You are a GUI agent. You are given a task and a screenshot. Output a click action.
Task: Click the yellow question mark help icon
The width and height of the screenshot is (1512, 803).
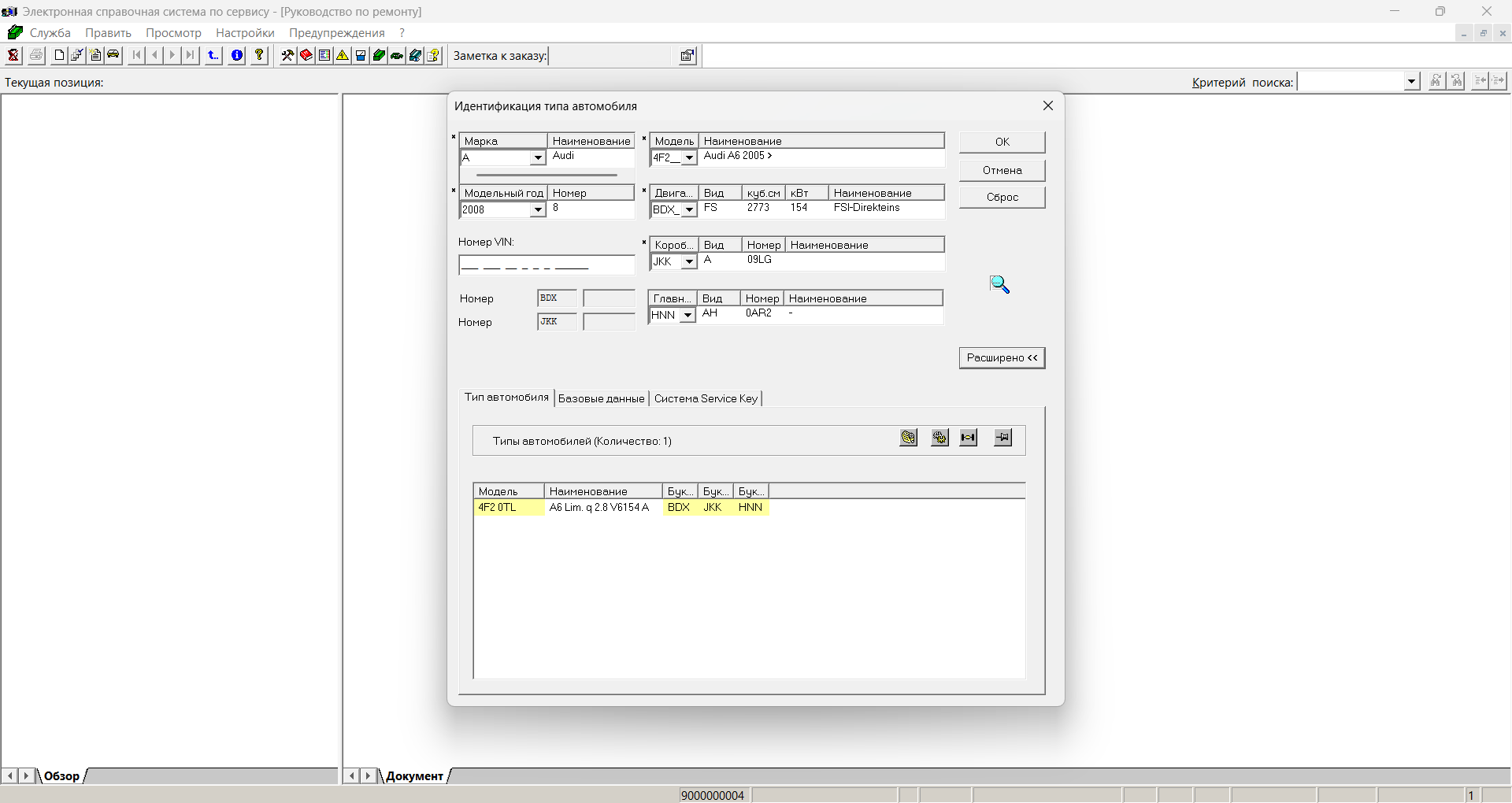pyautogui.click(x=259, y=55)
